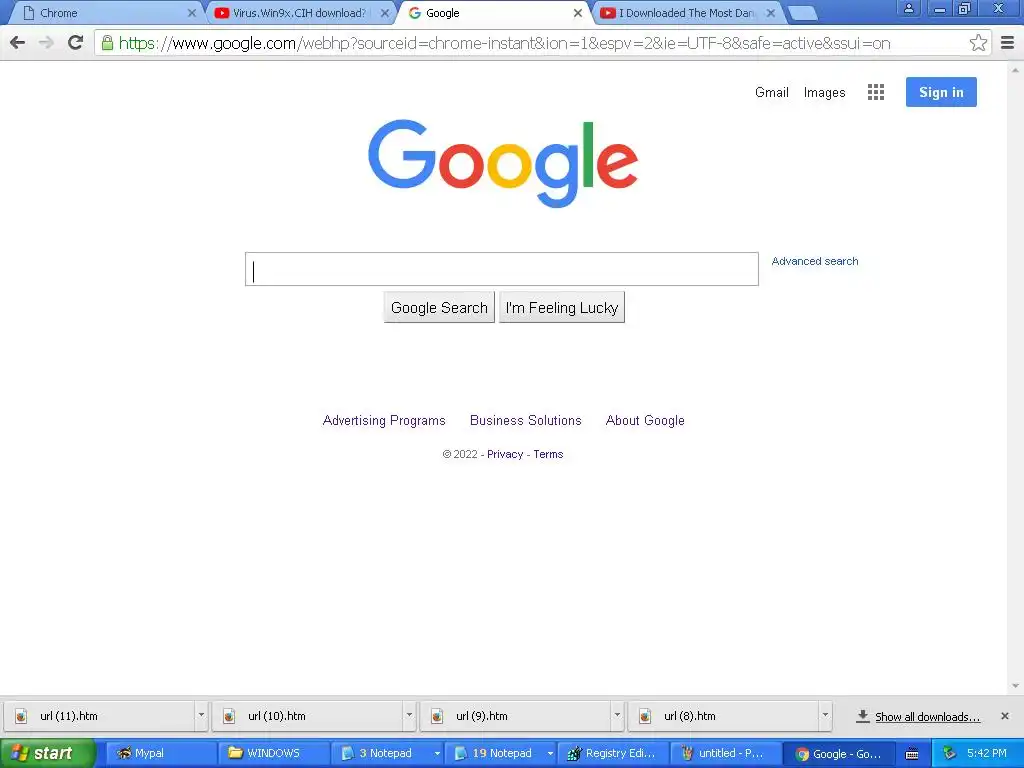Click the 5:42 PM taskbar clock
Image resolution: width=1024 pixels, height=768 pixels.
[x=987, y=754]
